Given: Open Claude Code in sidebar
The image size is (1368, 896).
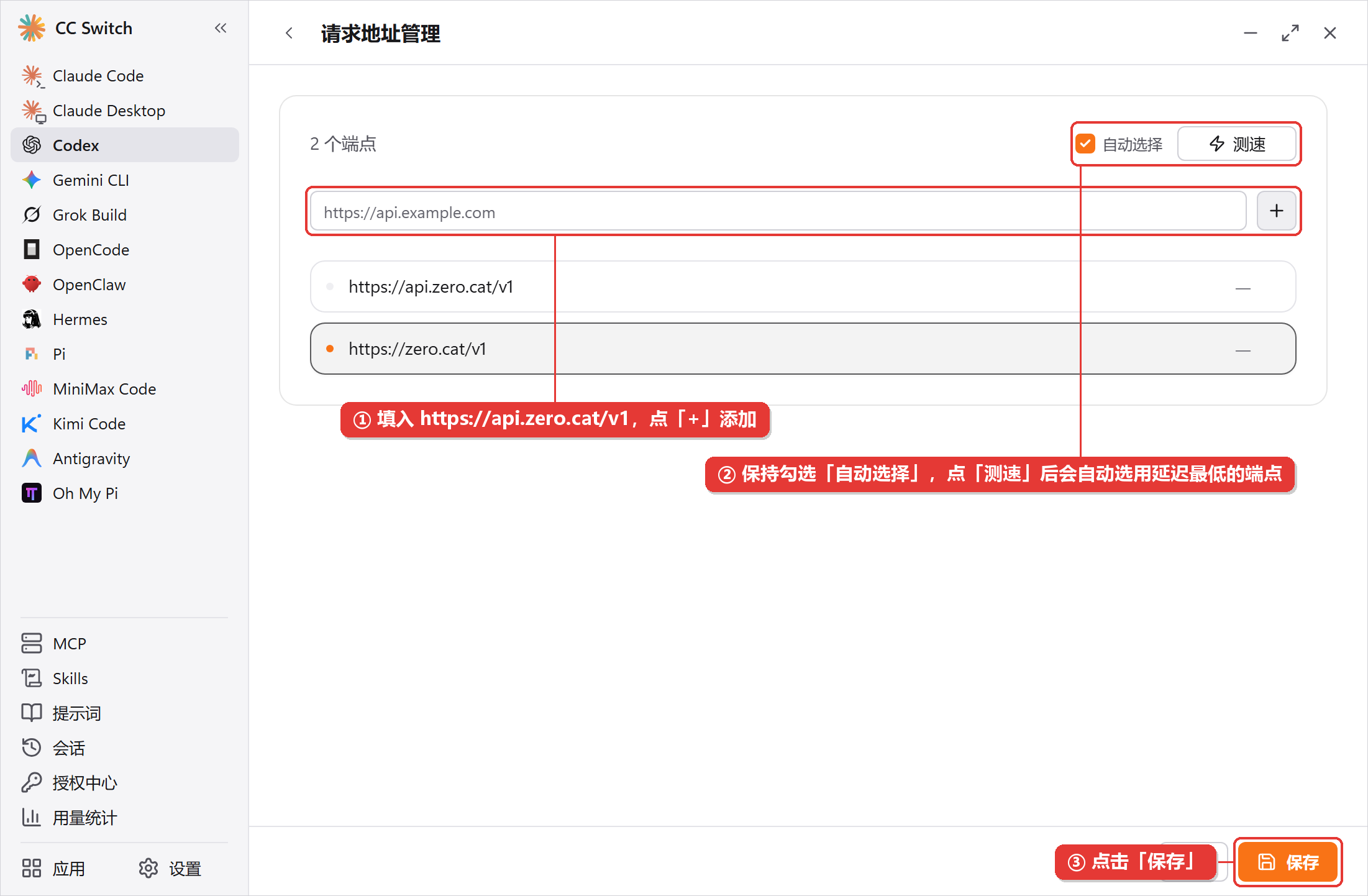Looking at the screenshot, I should coord(125,76).
